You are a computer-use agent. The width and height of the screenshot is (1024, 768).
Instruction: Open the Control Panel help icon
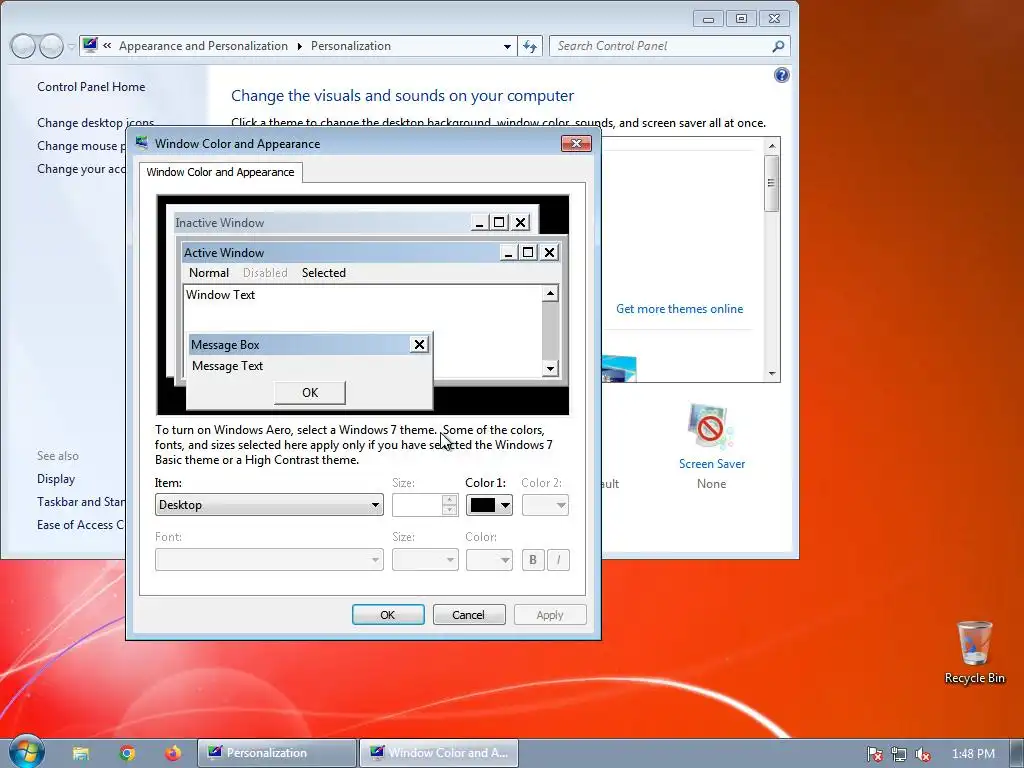(x=781, y=75)
